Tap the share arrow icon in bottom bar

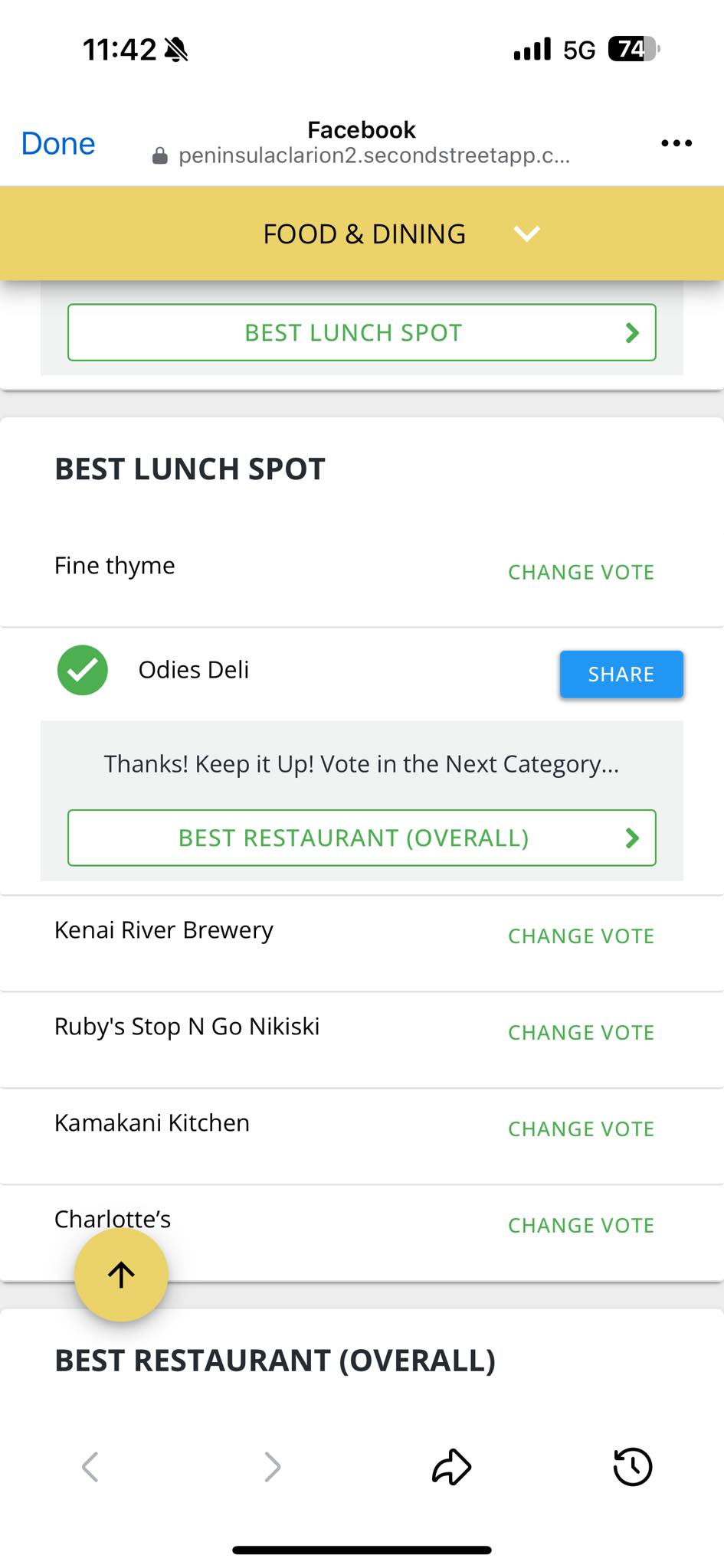tap(452, 1467)
